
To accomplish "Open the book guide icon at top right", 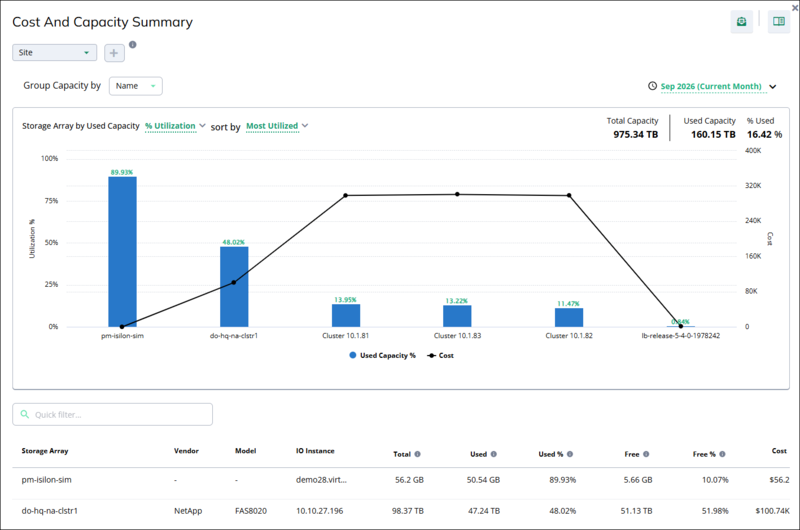I will [x=779, y=21].
